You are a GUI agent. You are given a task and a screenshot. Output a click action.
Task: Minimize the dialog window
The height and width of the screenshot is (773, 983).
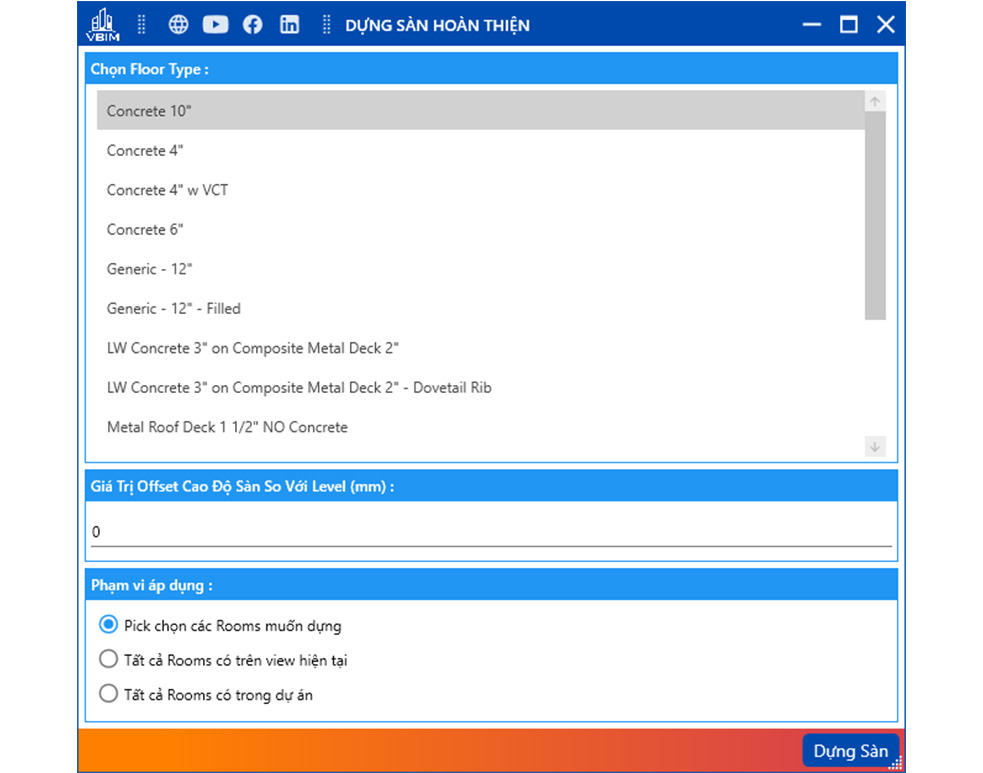(812, 25)
